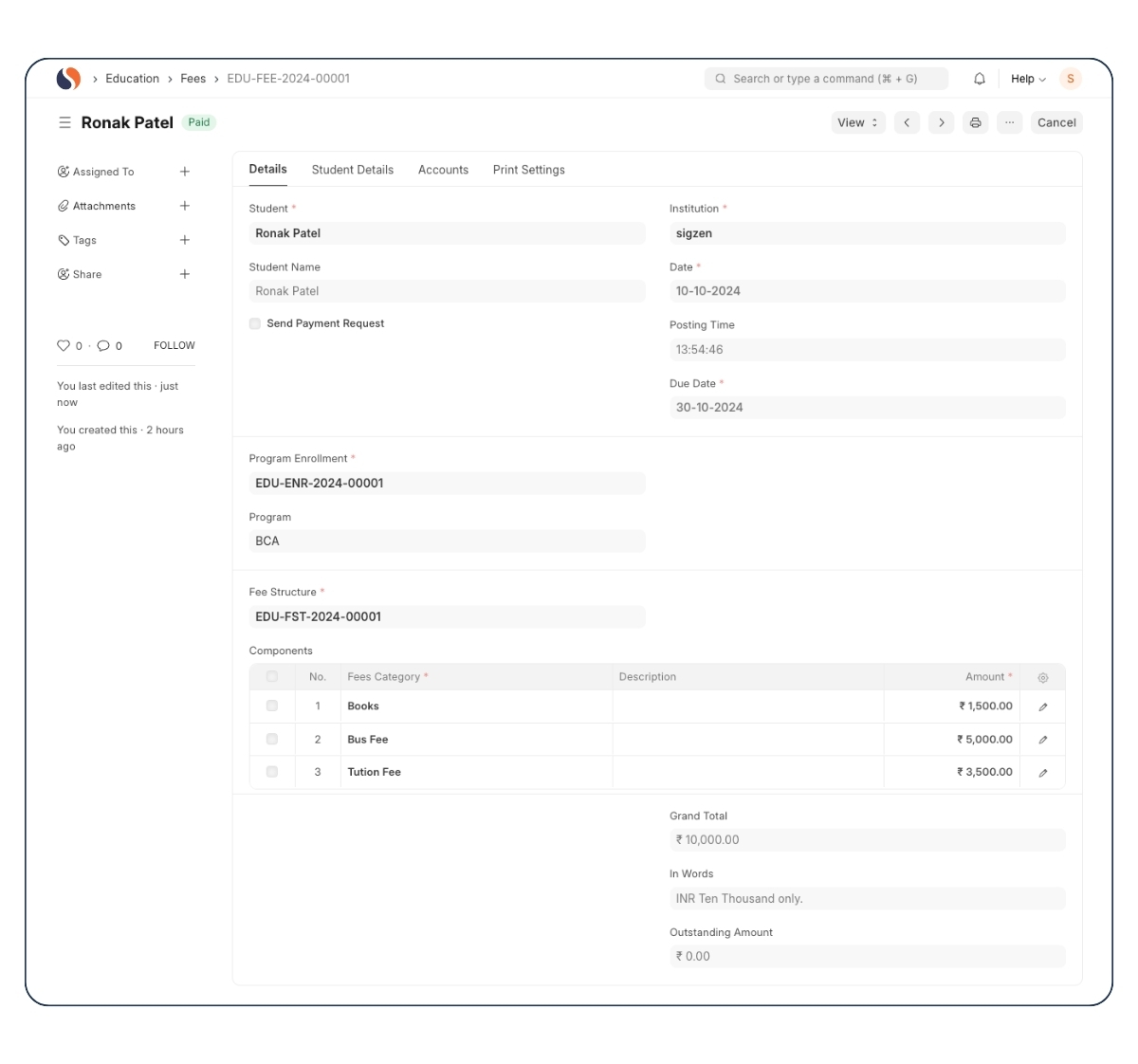This screenshot has width=1138, height=1064.
Task: Select the Books row checkbox
Action: tap(272, 706)
